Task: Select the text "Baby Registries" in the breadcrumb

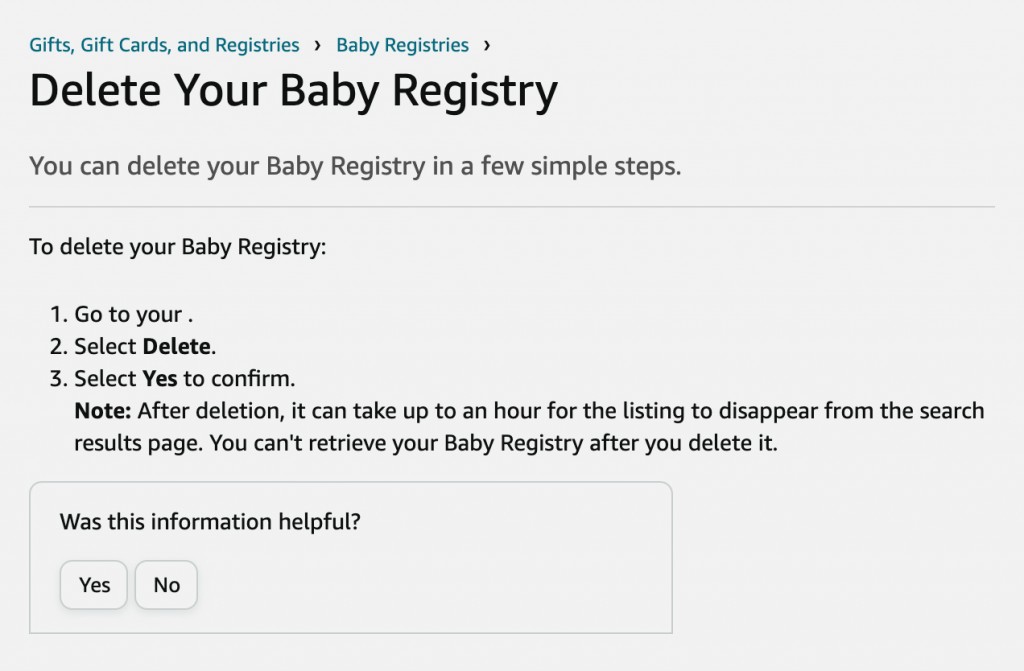Action: 401,44
